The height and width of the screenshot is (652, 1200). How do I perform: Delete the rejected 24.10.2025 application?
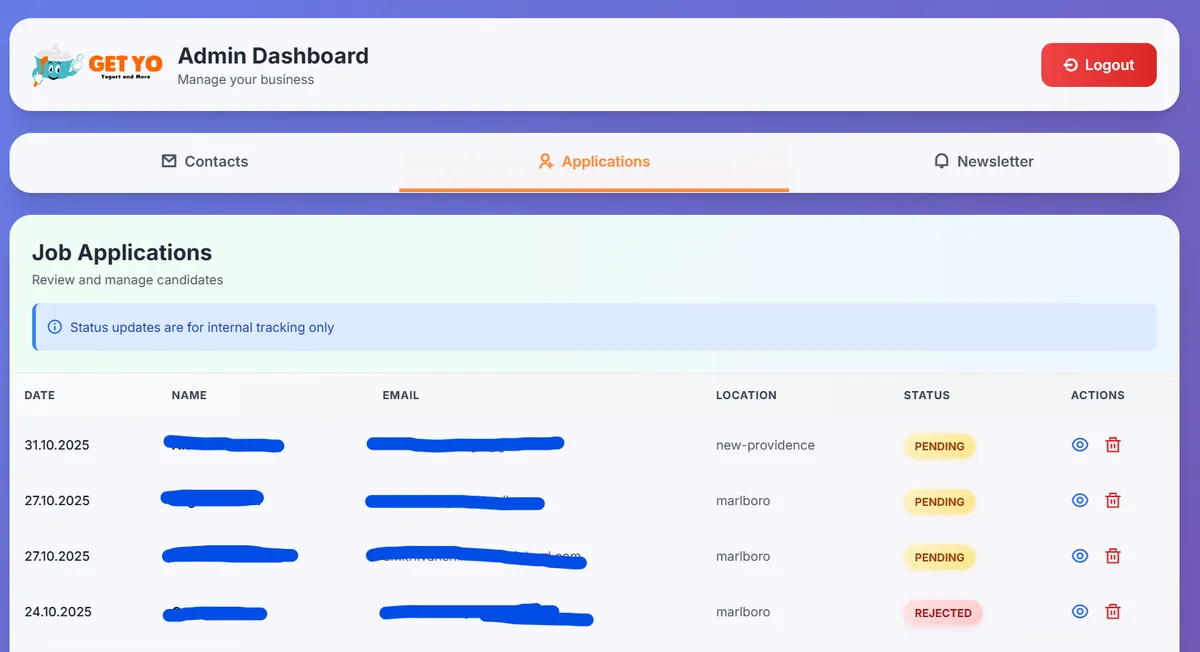(x=1113, y=612)
